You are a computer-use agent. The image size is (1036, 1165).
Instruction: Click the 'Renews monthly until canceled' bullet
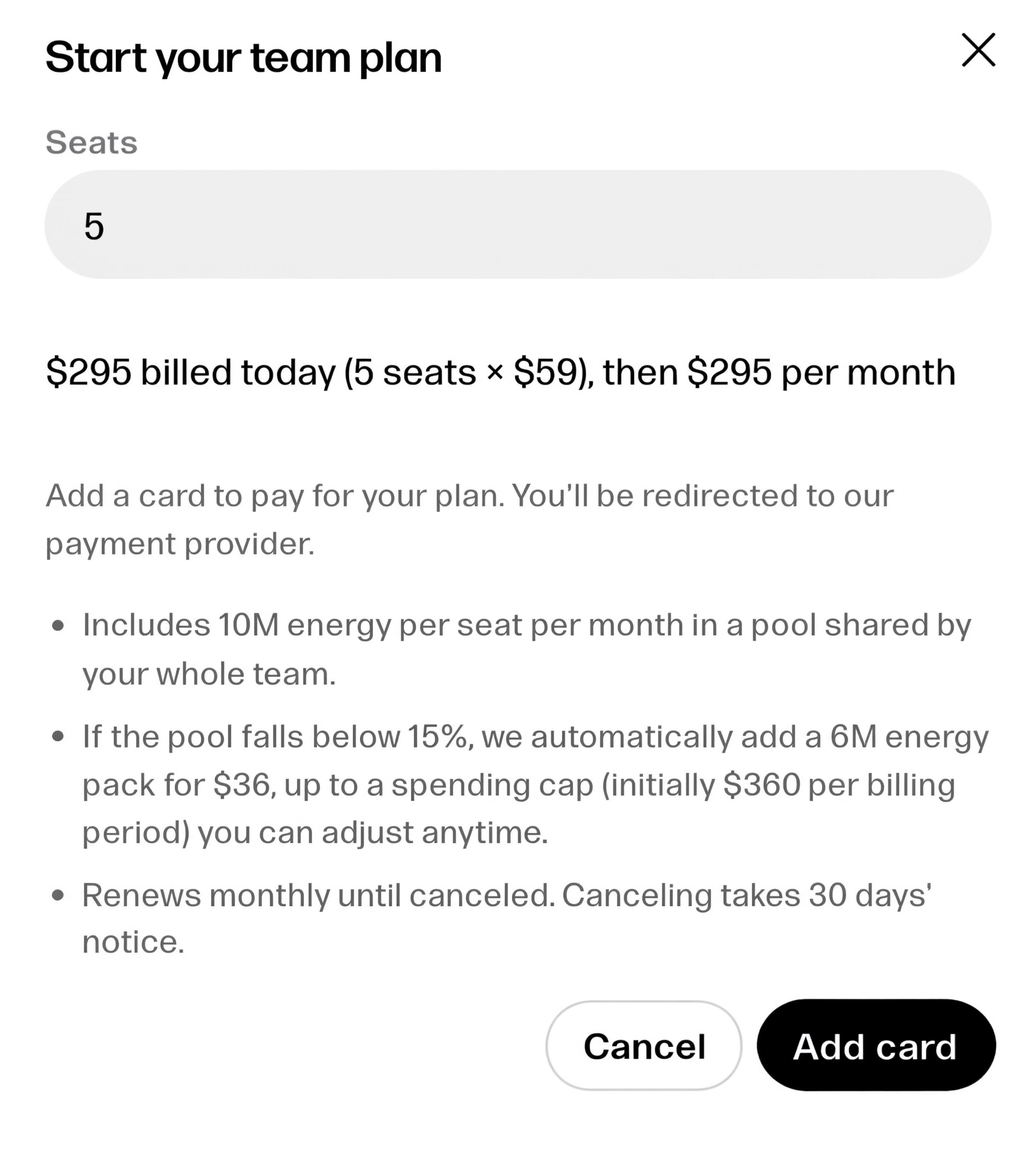(x=319, y=895)
